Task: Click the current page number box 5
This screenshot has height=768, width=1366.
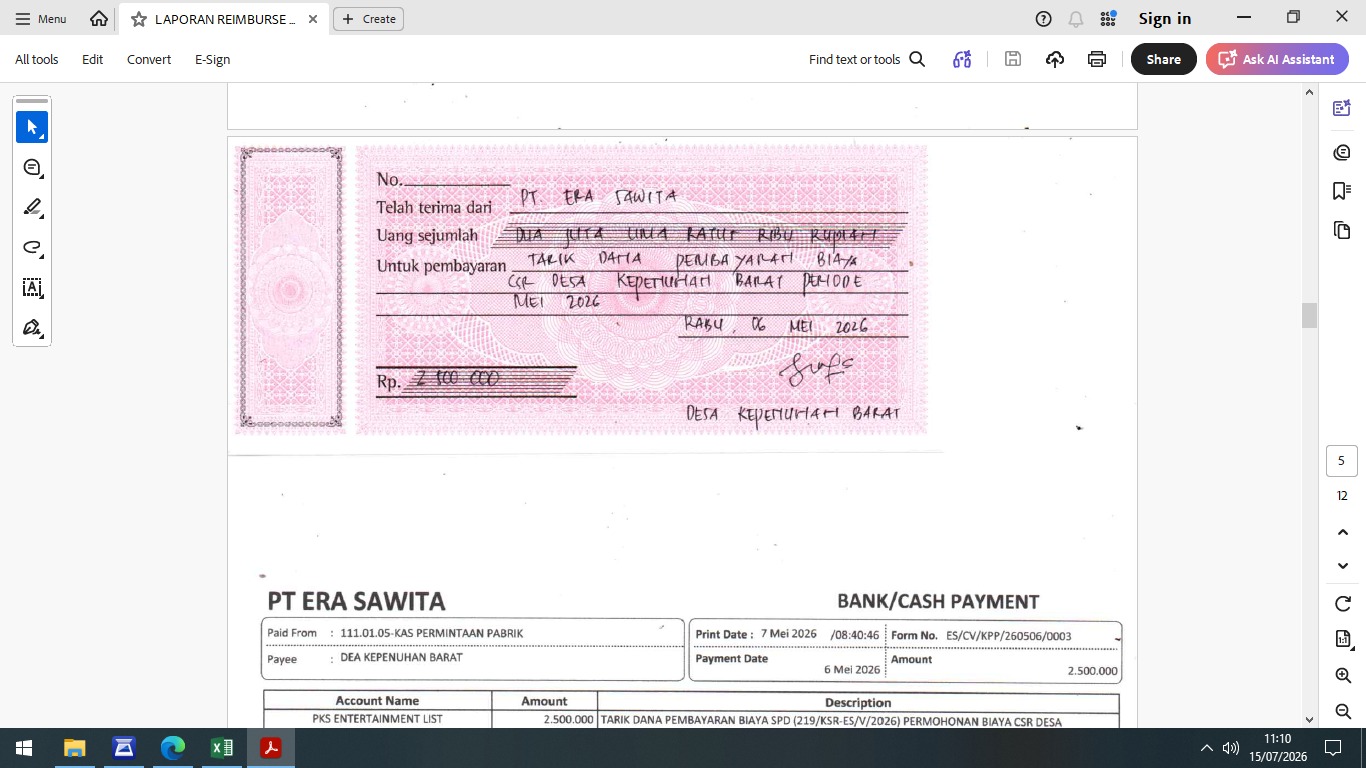Action: pos(1342,461)
